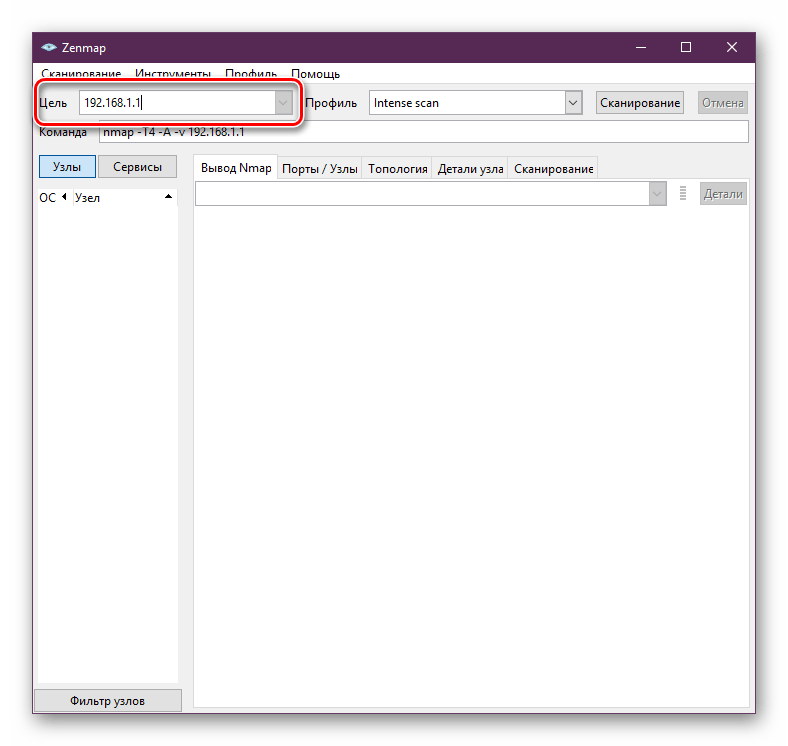Toggle the Сервисы view button

pyautogui.click(x=137, y=166)
